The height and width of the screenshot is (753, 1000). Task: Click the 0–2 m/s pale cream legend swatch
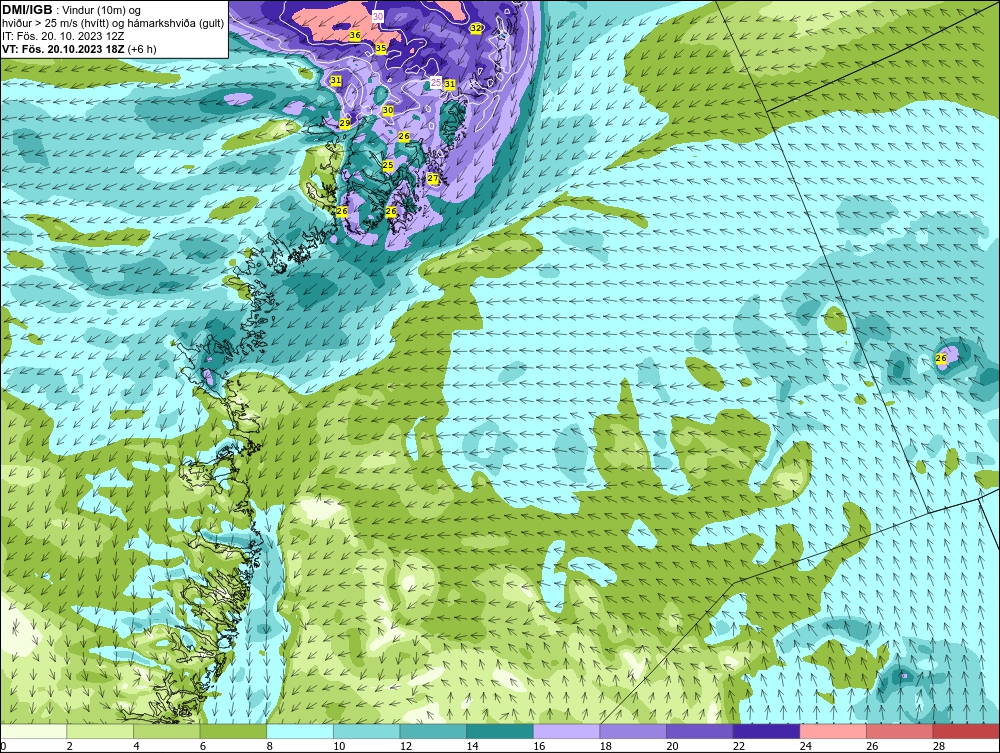pyautogui.click(x=33, y=731)
